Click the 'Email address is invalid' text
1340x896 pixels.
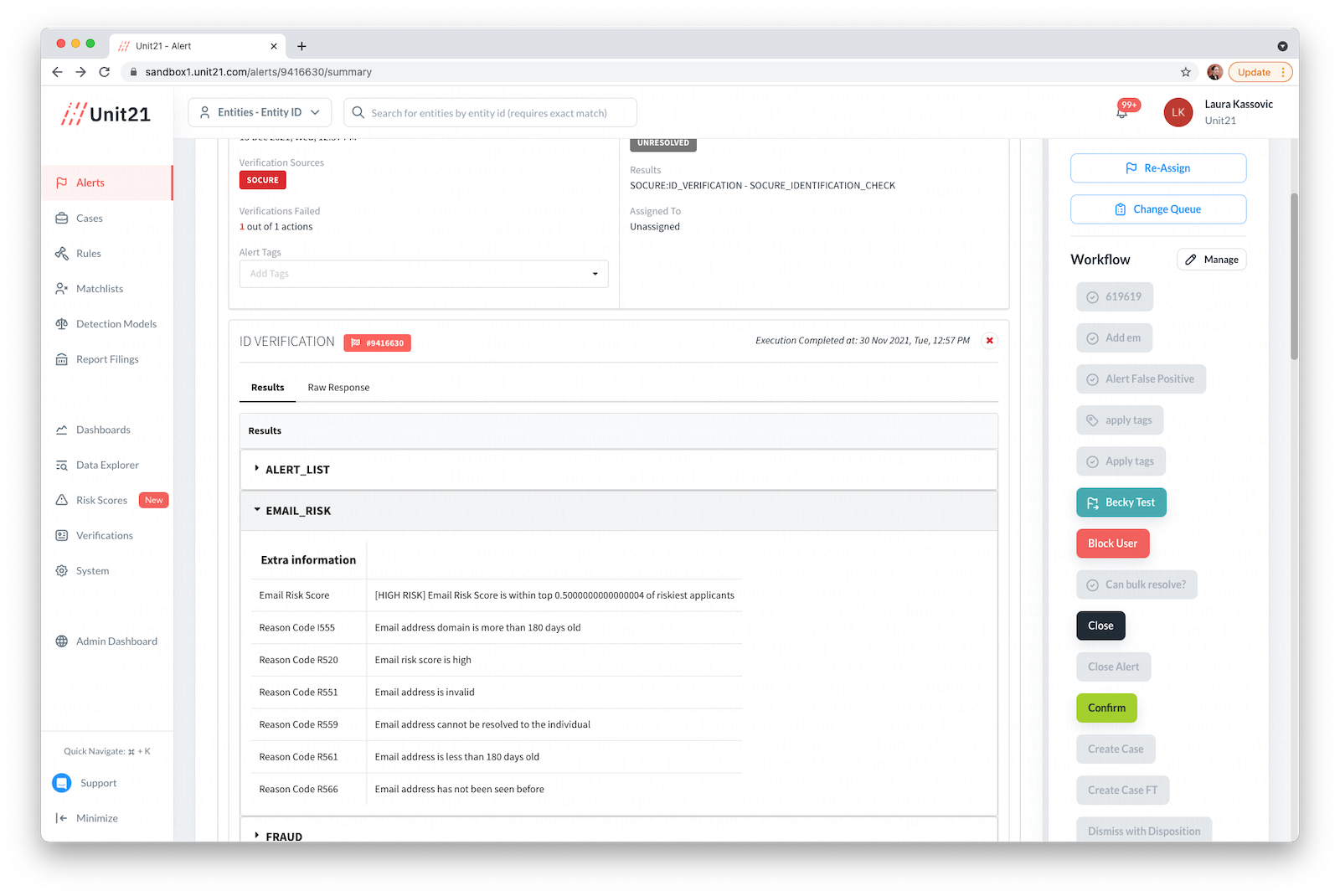pos(425,693)
